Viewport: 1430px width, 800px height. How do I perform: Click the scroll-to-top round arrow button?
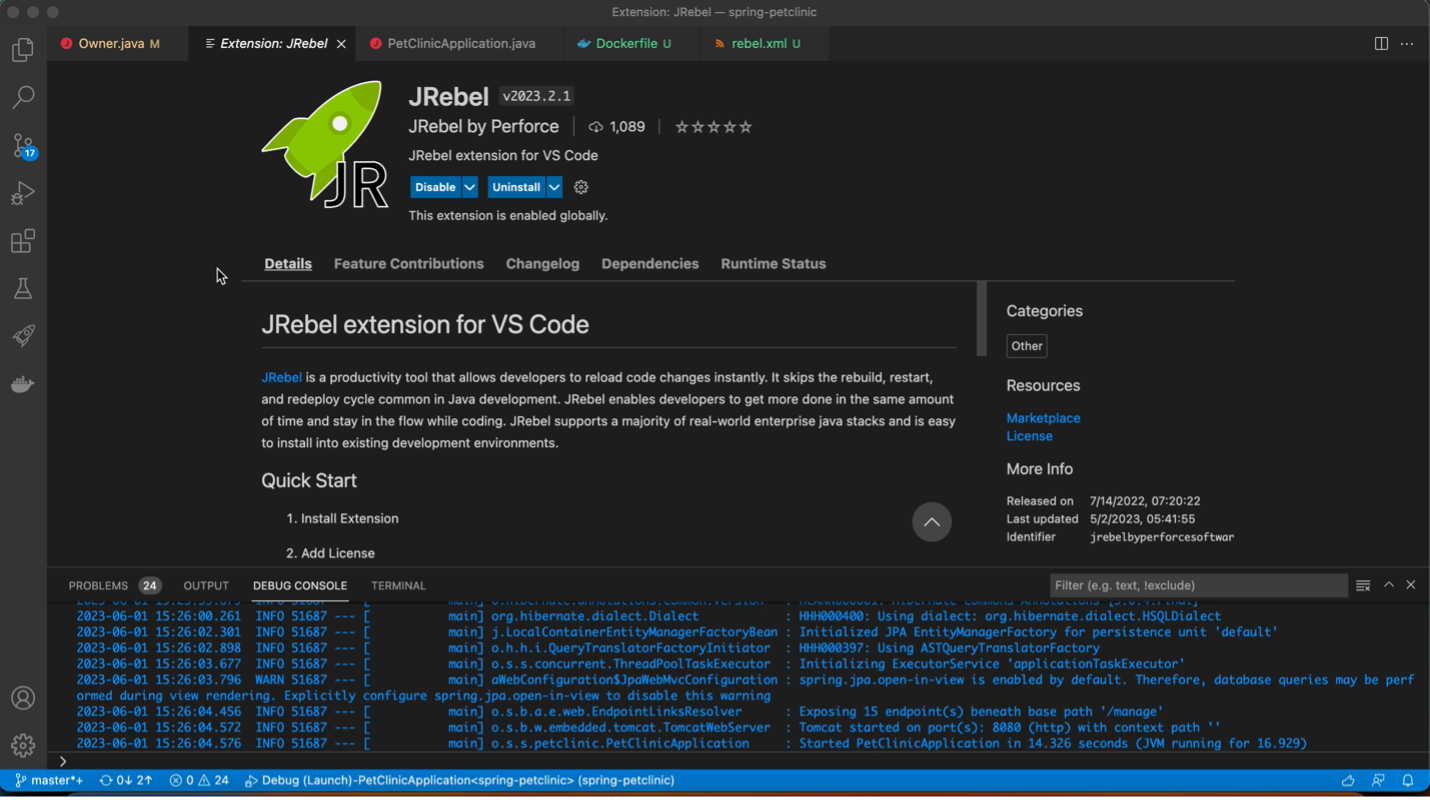(x=931, y=522)
